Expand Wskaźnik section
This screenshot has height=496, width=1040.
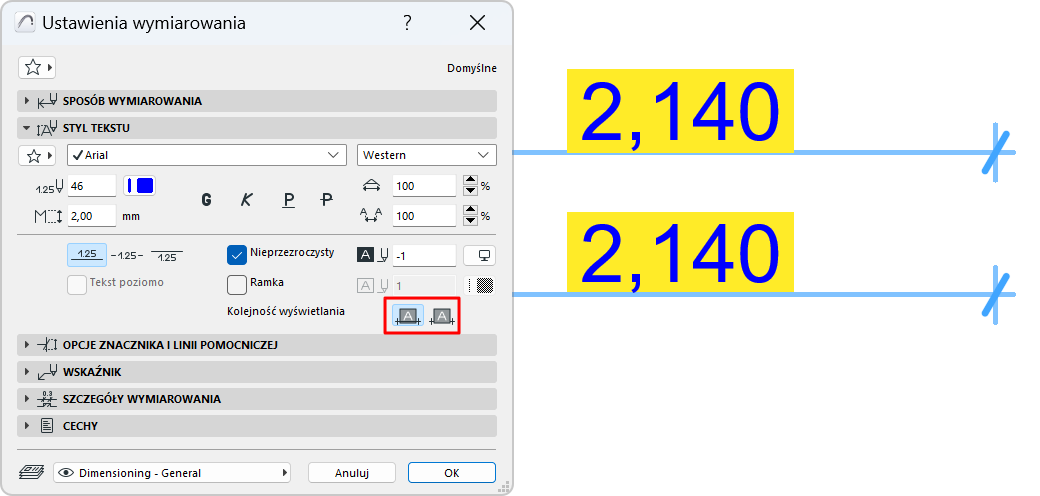(x=257, y=372)
